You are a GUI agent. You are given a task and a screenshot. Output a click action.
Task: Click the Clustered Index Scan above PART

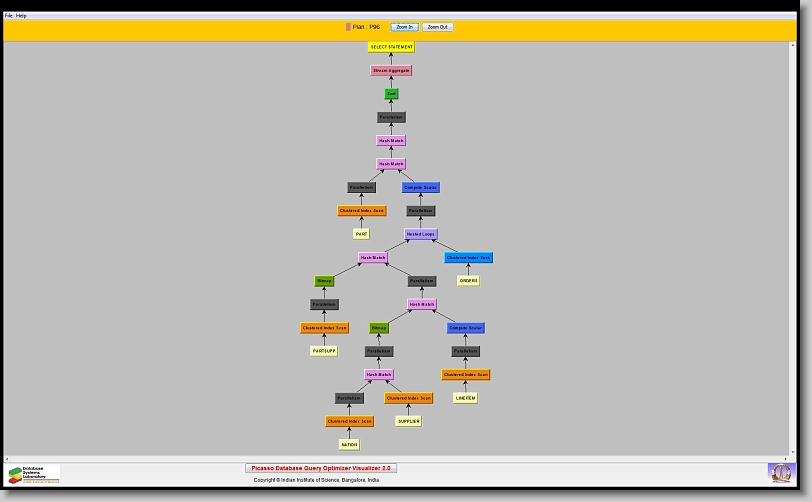point(361,211)
